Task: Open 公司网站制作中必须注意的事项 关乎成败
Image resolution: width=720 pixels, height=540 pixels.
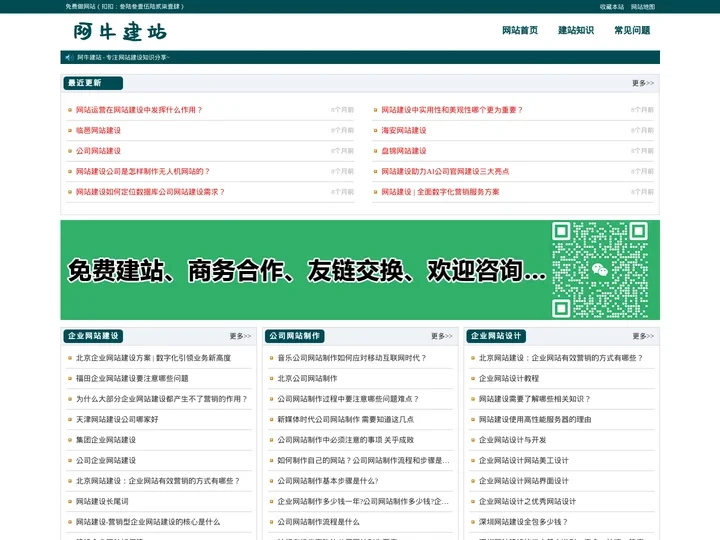Action: pos(346,440)
